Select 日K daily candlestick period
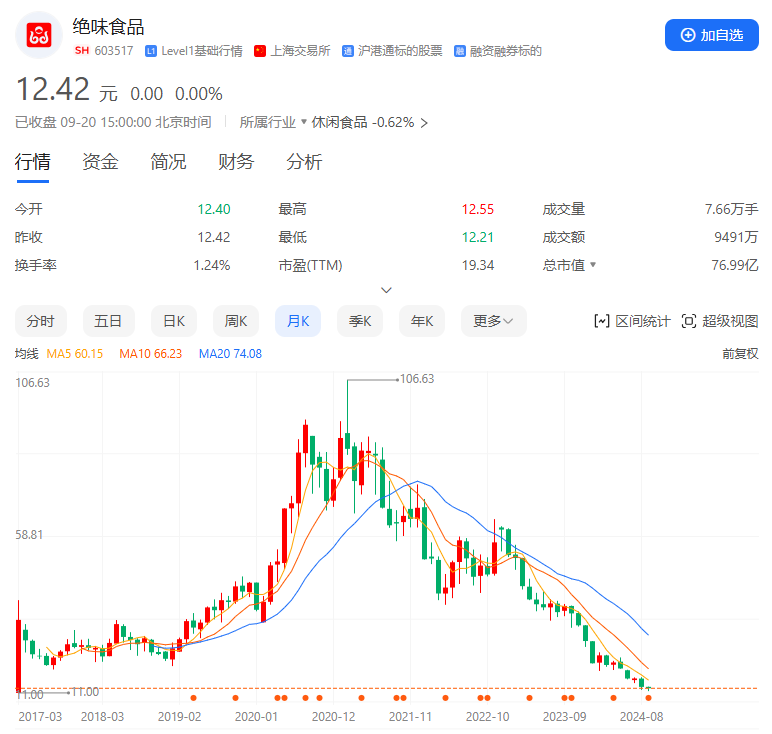Image resolution: width=772 pixels, height=734 pixels. tap(173, 321)
